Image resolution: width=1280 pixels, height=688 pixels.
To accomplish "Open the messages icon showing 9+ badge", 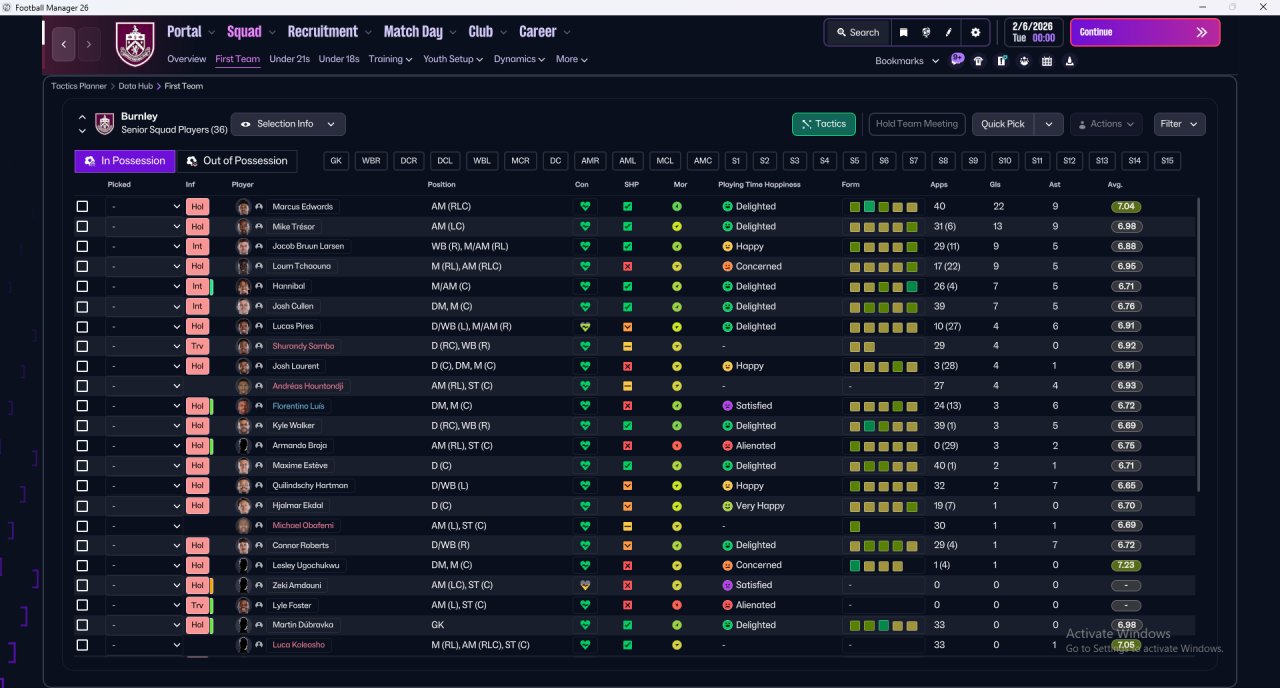I will 957,60.
